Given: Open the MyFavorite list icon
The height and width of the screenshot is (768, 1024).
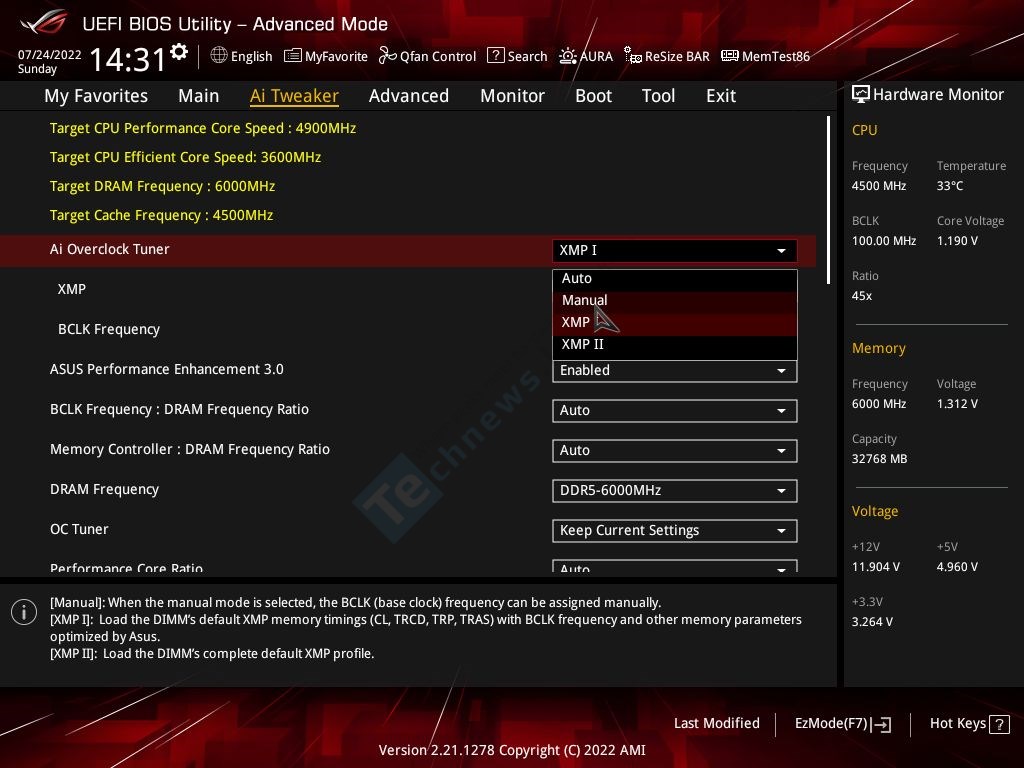Looking at the screenshot, I should pos(293,56).
